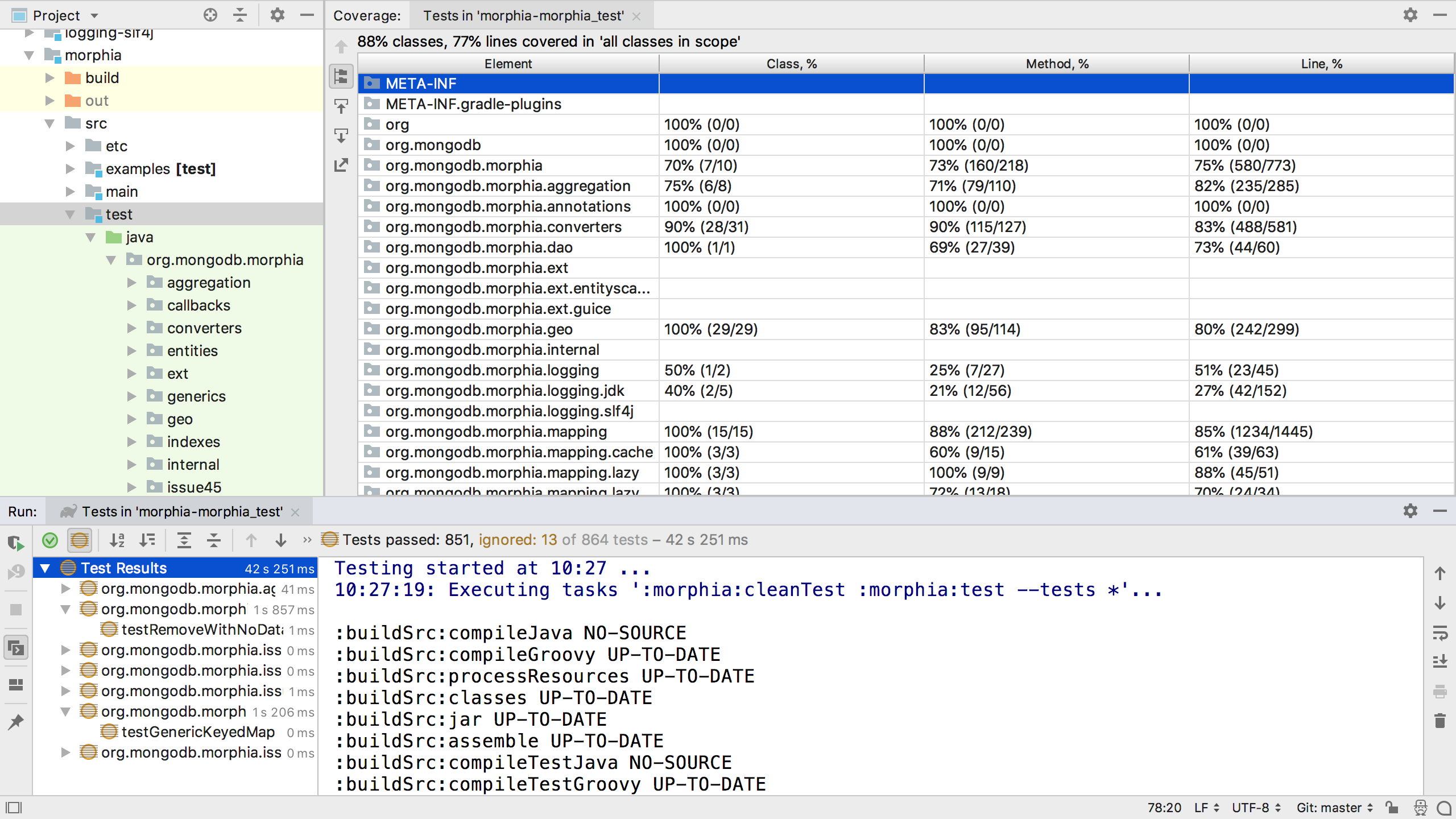This screenshot has width=1456, height=819.
Task: Hide the Run tool window
Action: coord(1440,511)
